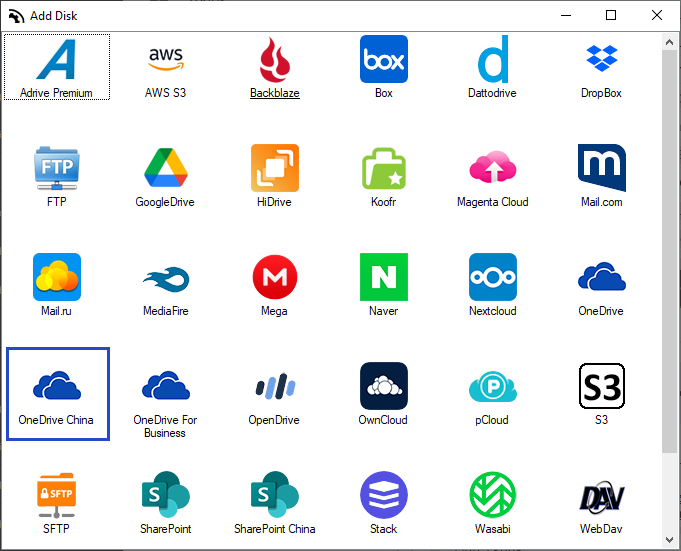
Task: Close the Add Disk dialog
Action: click(657, 15)
